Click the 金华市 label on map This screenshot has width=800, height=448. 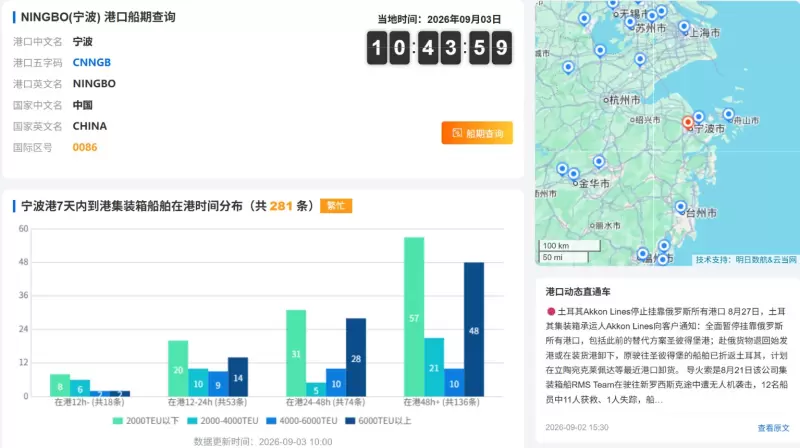[594, 183]
